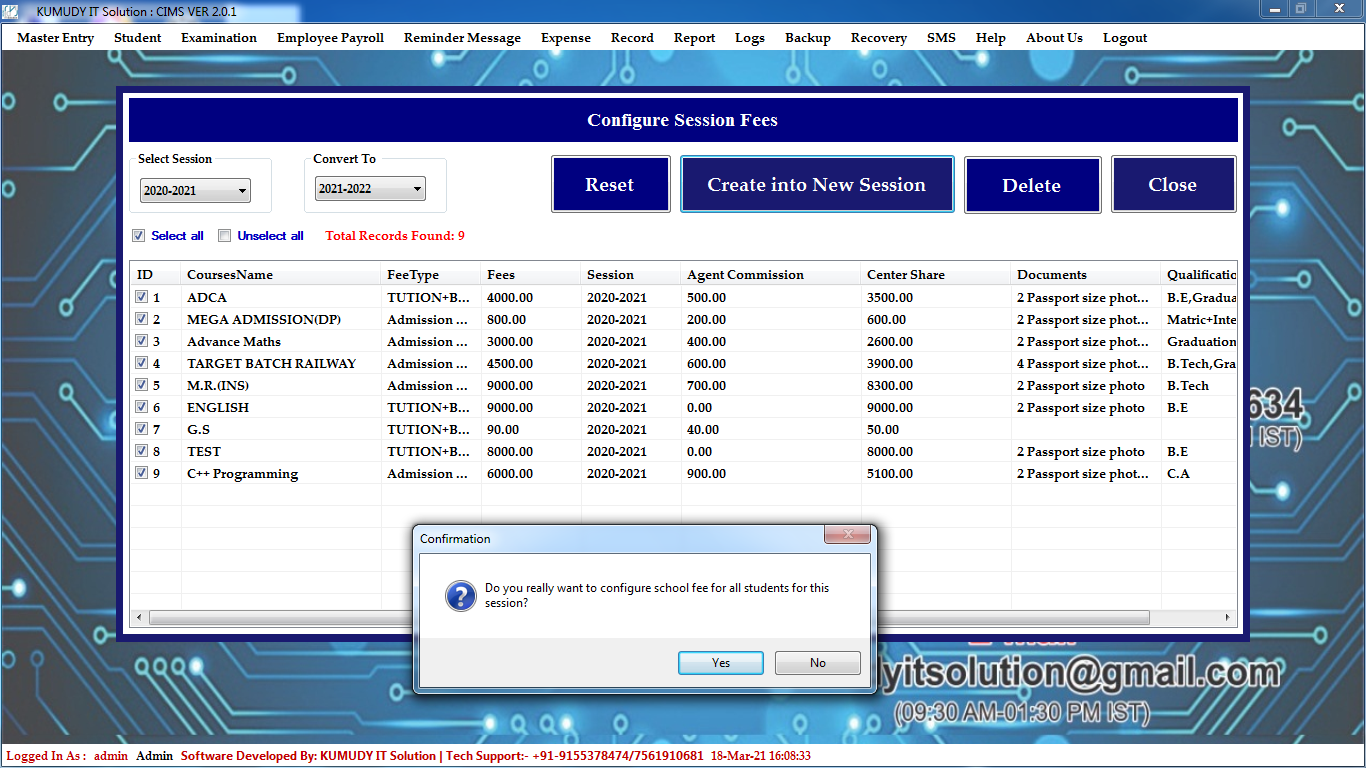
Task: Uncheck the C++ Programming row checkbox
Action: tap(141, 473)
